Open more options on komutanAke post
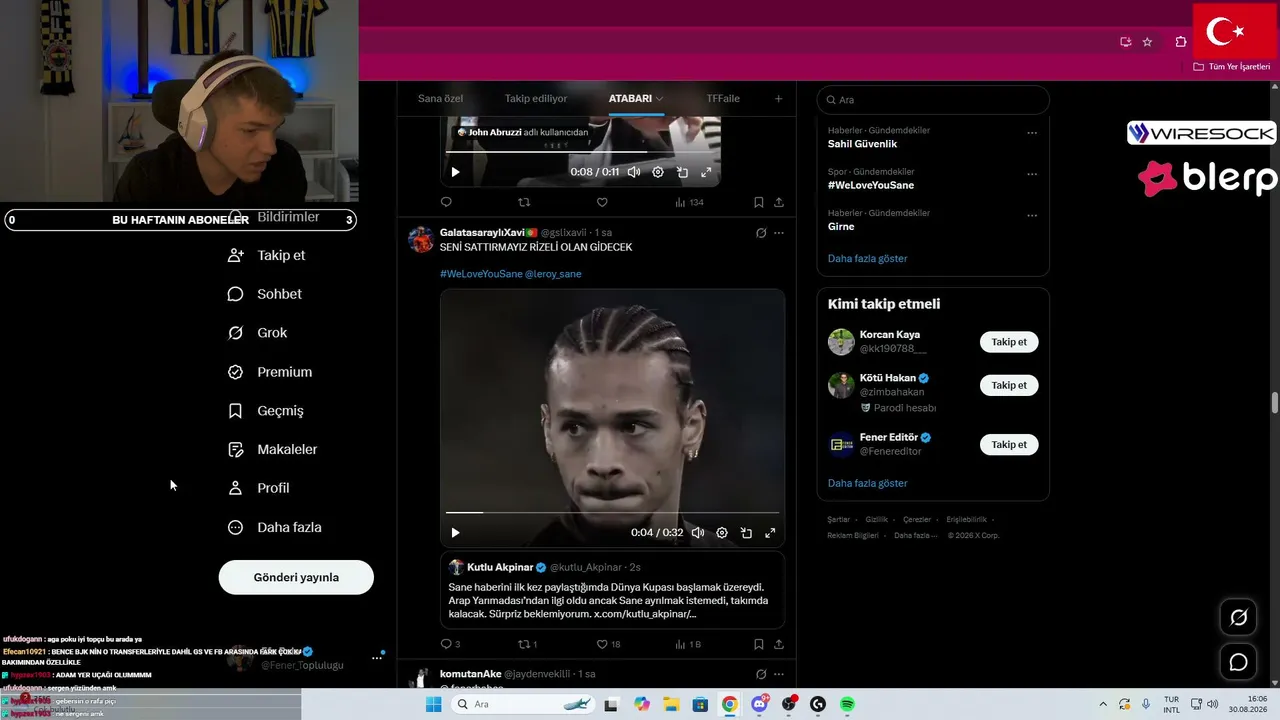1280x720 pixels. click(x=779, y=674)
